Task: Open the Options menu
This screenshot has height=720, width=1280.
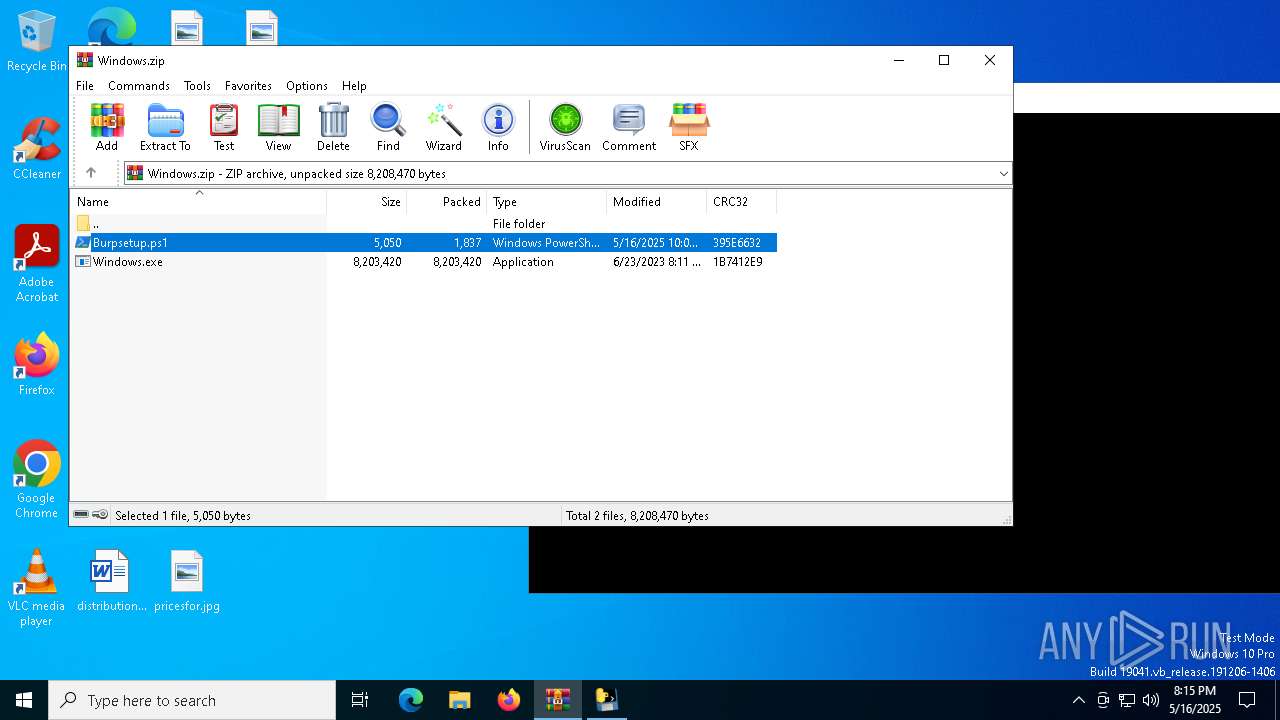Action: pyautogui.click(x=307, y=86)
